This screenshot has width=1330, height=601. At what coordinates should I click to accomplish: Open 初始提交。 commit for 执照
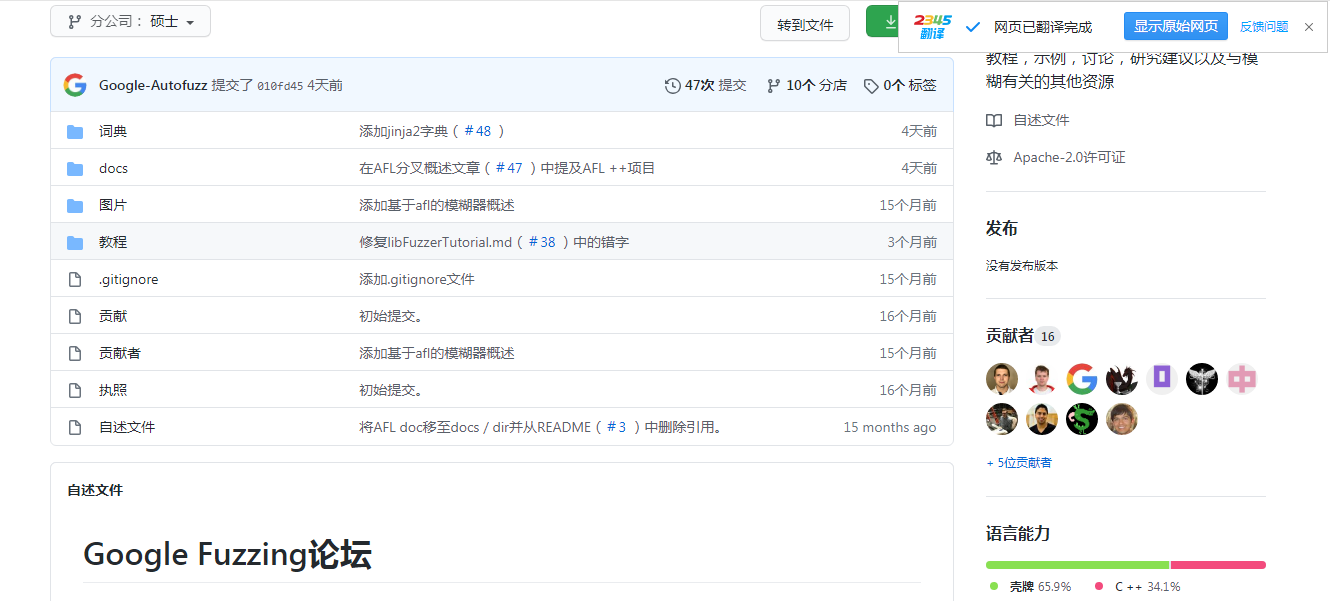click(x=391, y=390)
